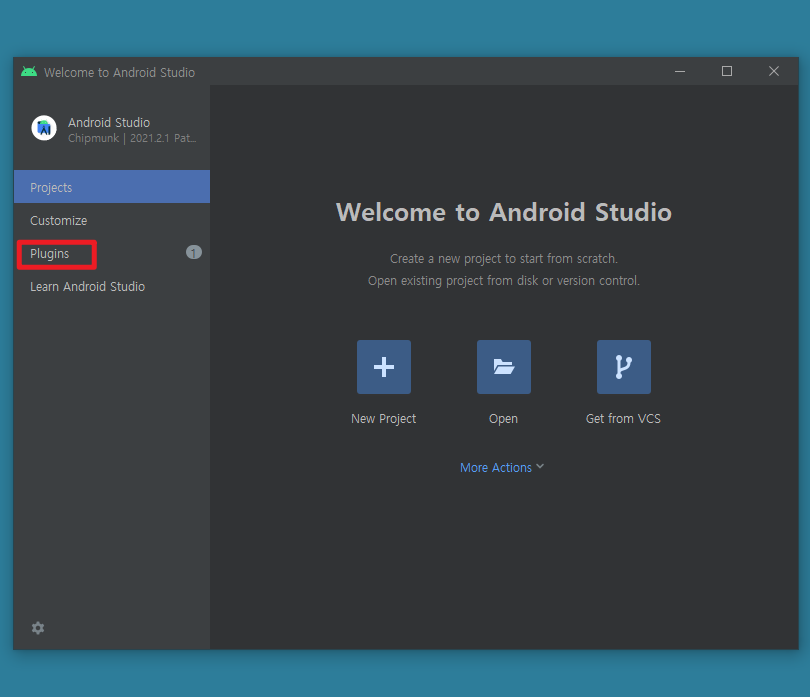The image size is (810, 697).
Task: Minimize the Welcome window
Action: 680,71
